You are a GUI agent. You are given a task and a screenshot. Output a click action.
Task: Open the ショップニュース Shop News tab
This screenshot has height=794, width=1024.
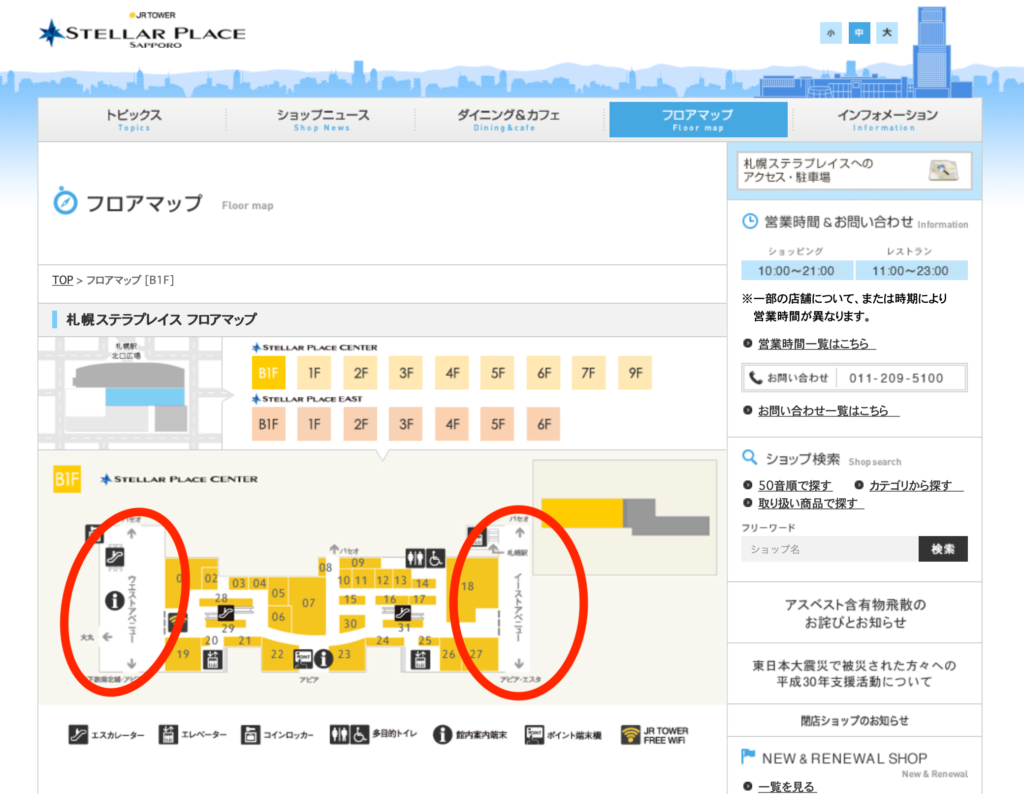click(322, 119)
